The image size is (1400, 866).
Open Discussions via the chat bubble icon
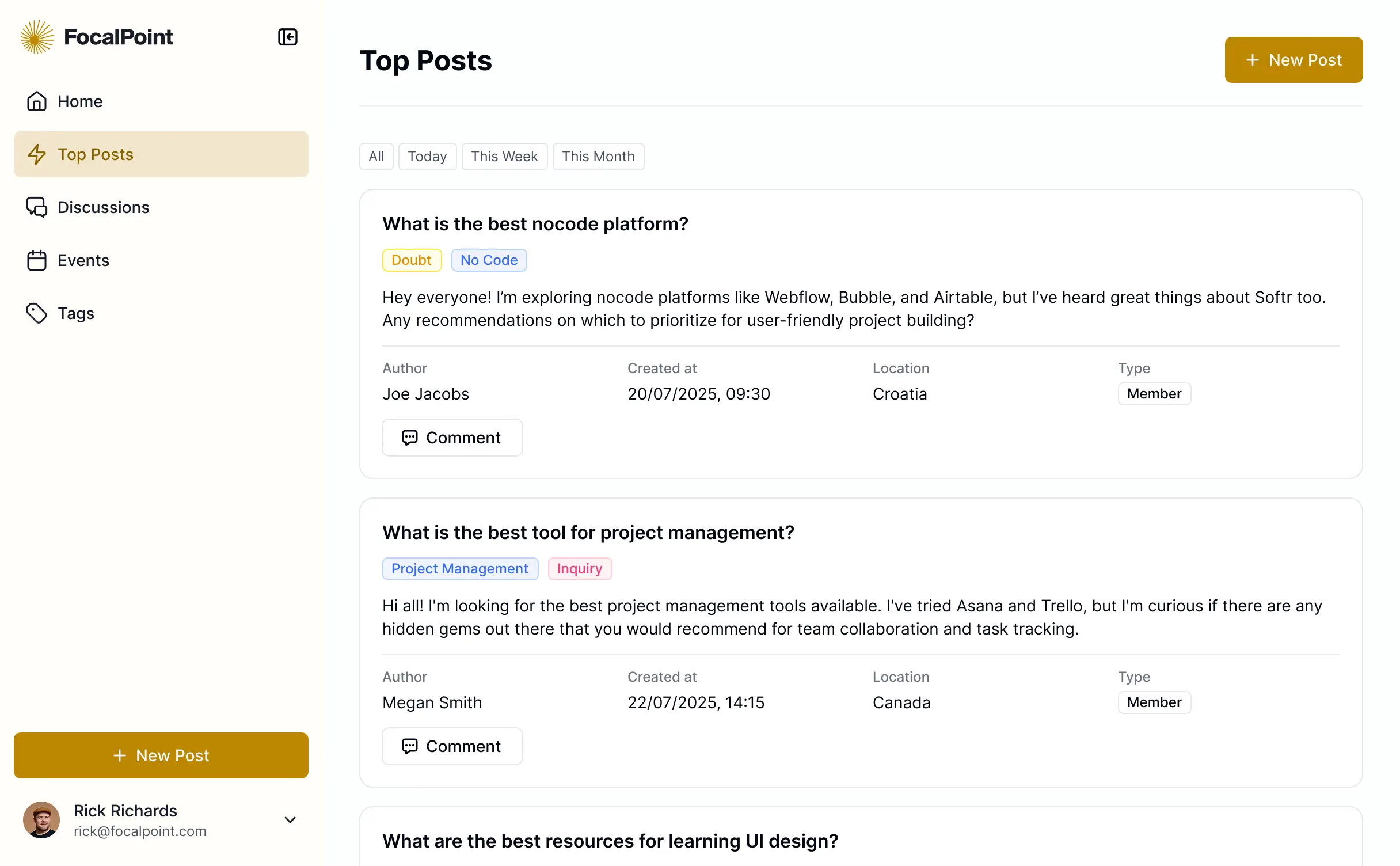pos(37,207)
